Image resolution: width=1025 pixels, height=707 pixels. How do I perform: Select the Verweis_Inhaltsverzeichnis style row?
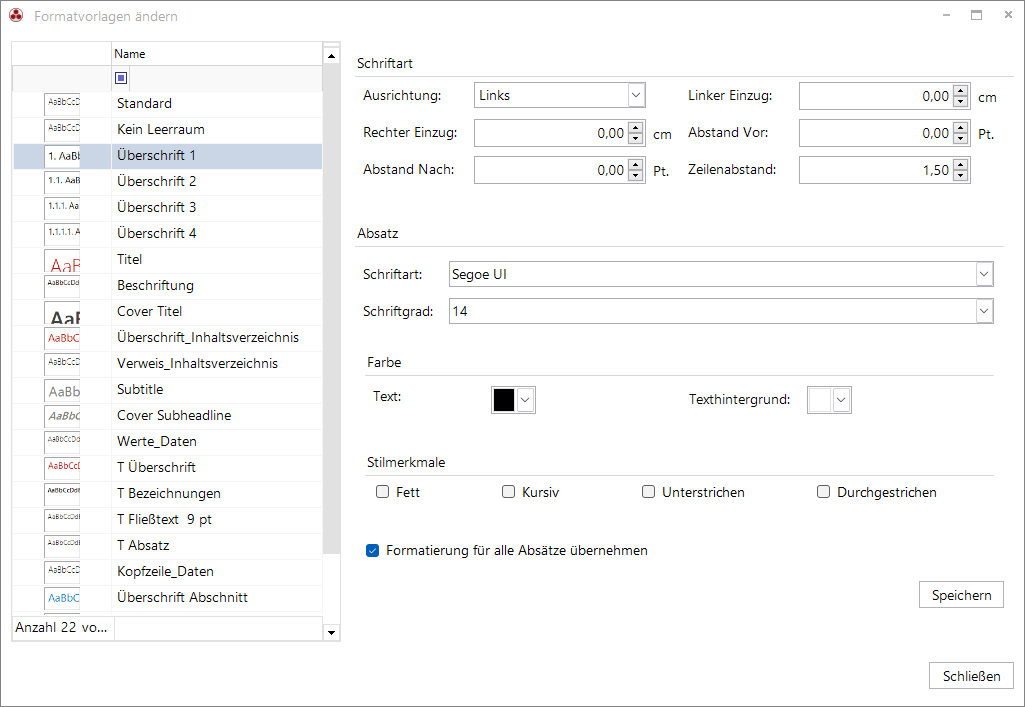(167, 364)
